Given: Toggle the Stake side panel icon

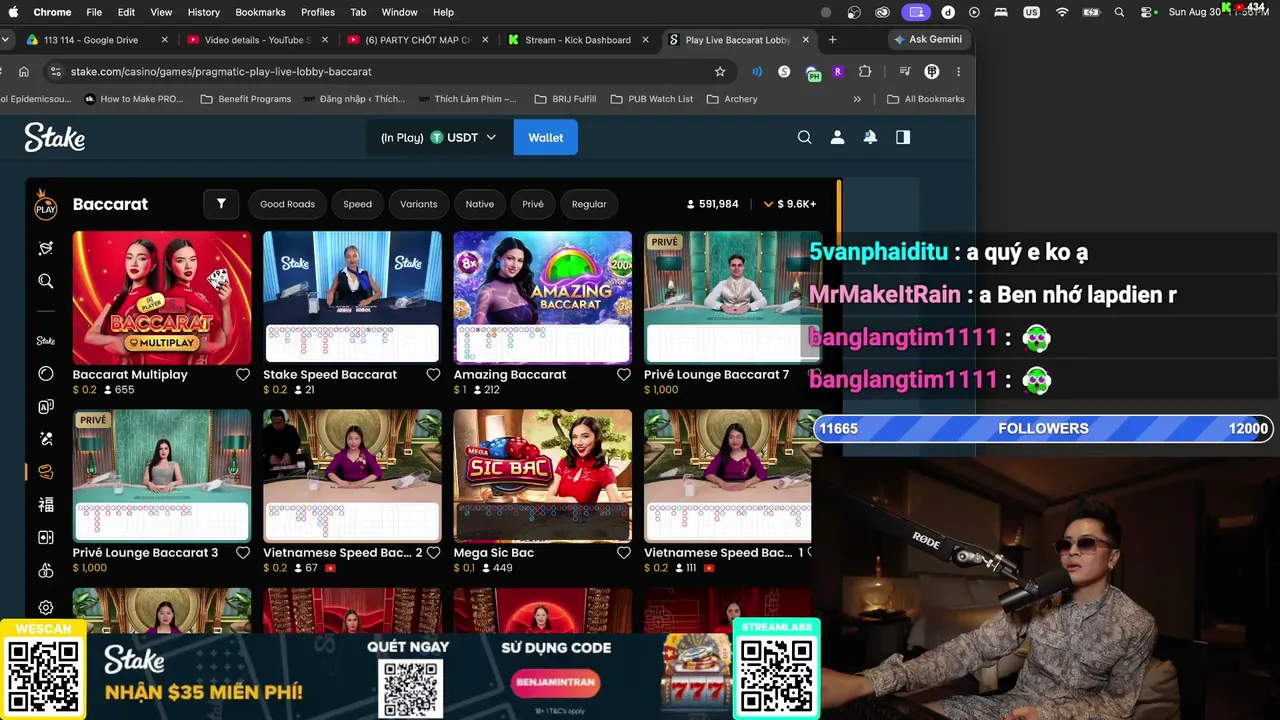Looking at the screenshot, I should click(903, 138).
